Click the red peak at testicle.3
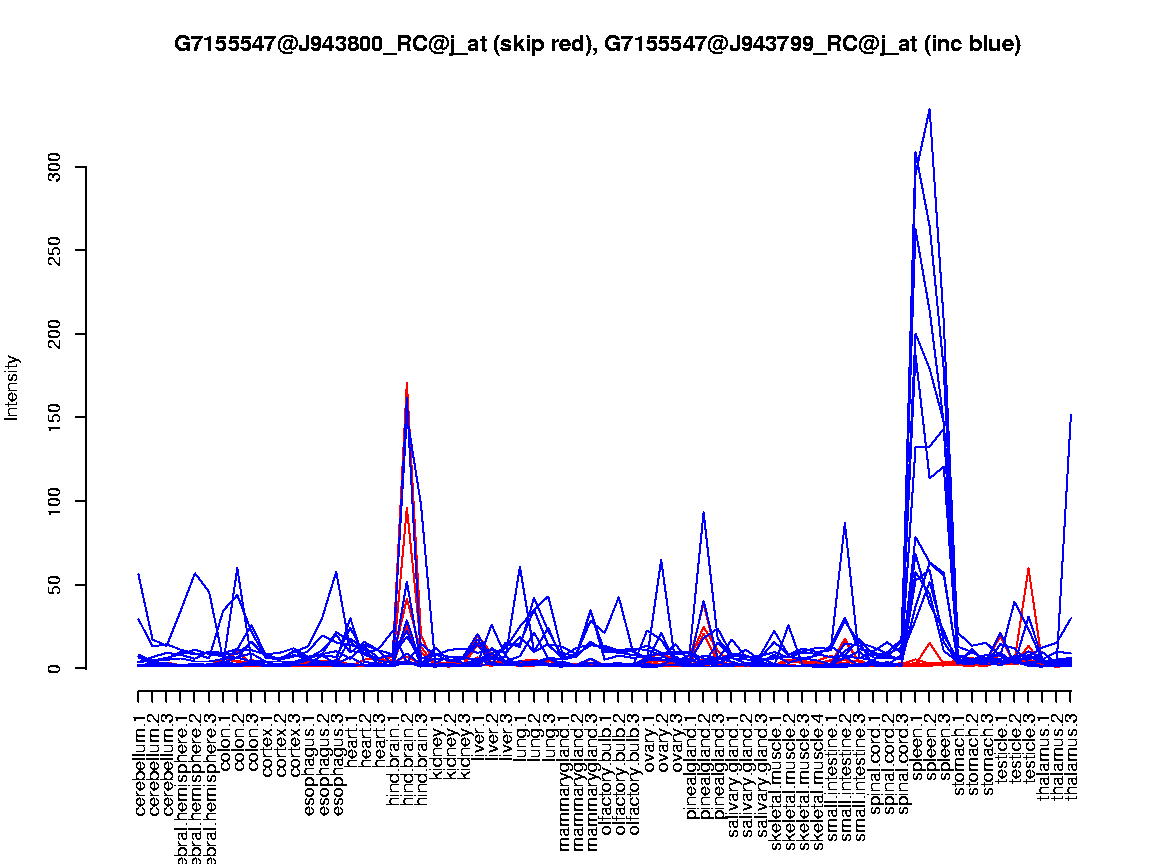Image resolution: width=1152 pixels, height=864 pixels. 1029,568
